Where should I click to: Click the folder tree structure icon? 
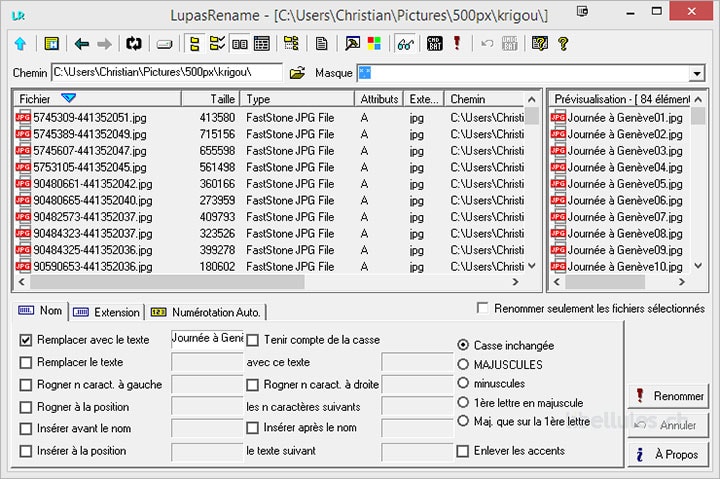(291, 44)
